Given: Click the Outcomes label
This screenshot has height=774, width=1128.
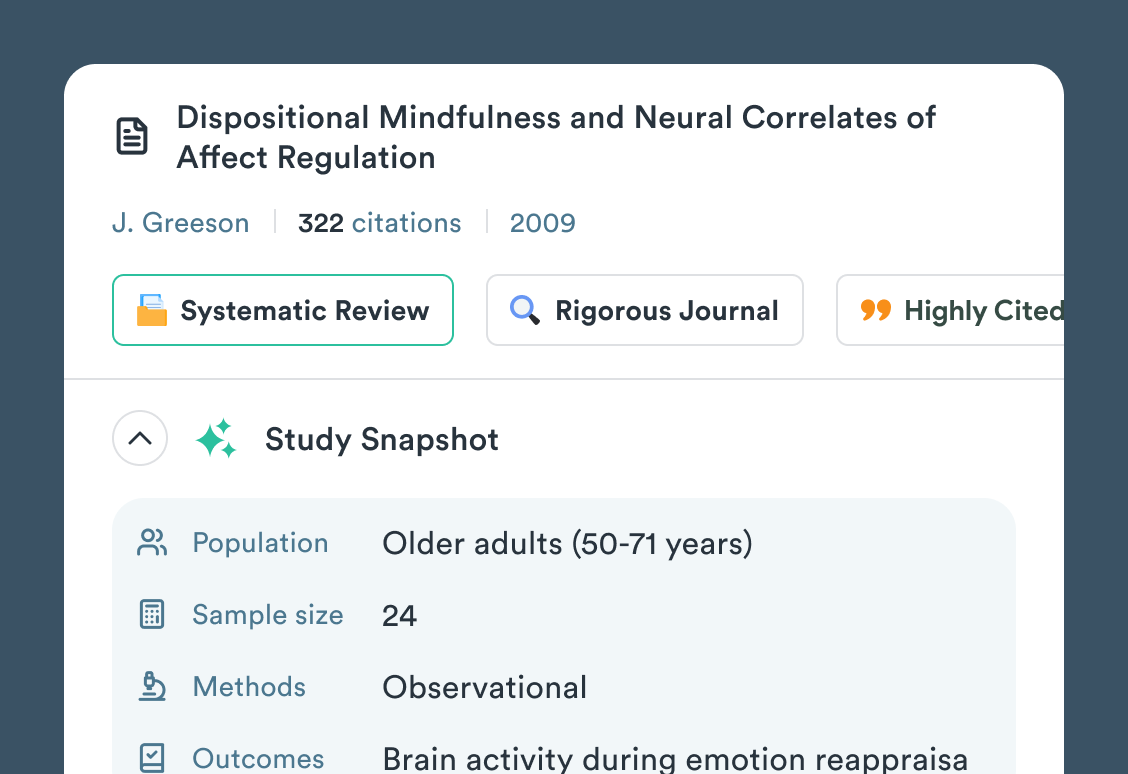Looking at the screenshot, I should (258, 759).
